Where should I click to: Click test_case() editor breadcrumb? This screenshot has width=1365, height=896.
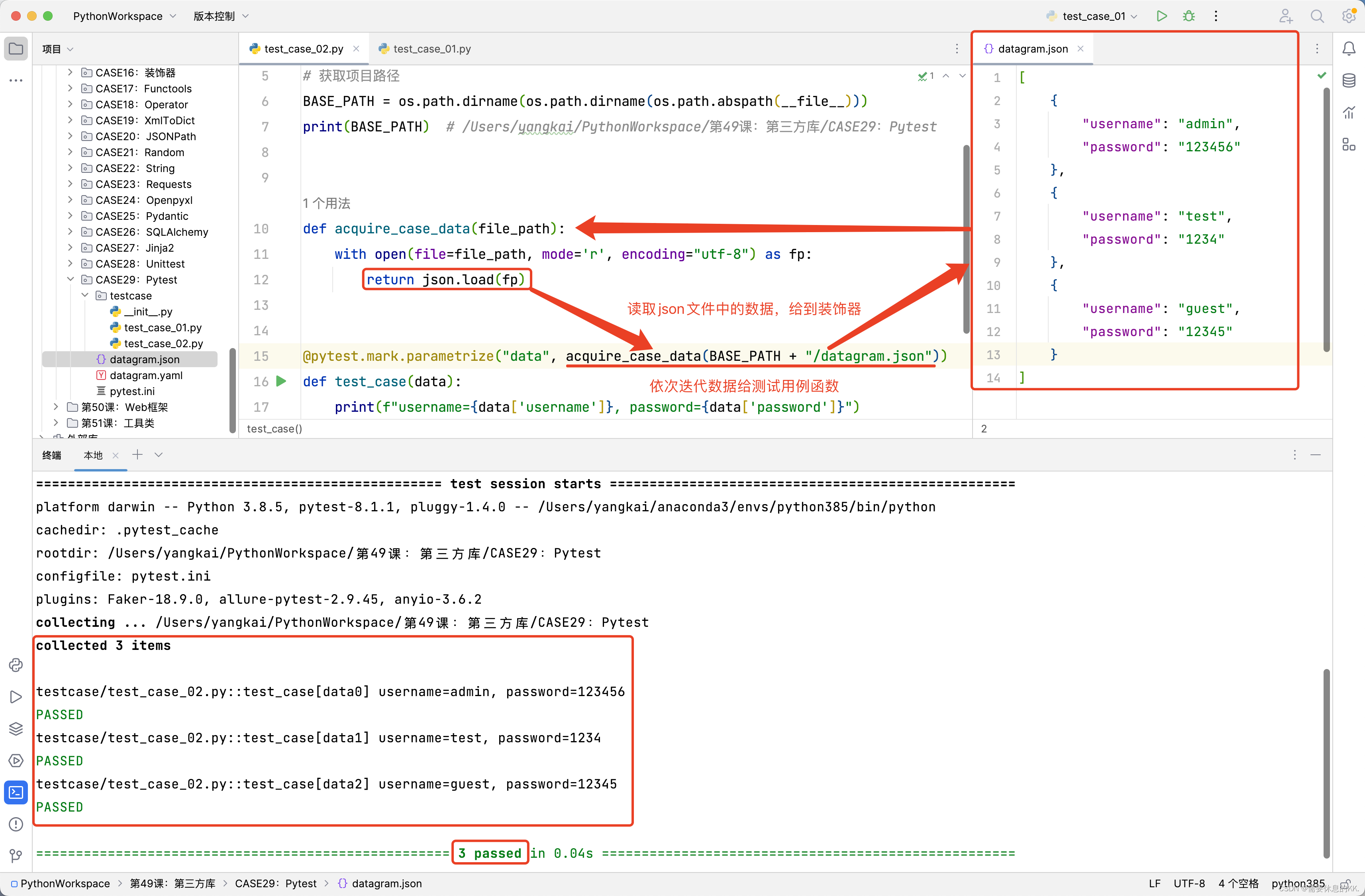click(x=274, y=428)
